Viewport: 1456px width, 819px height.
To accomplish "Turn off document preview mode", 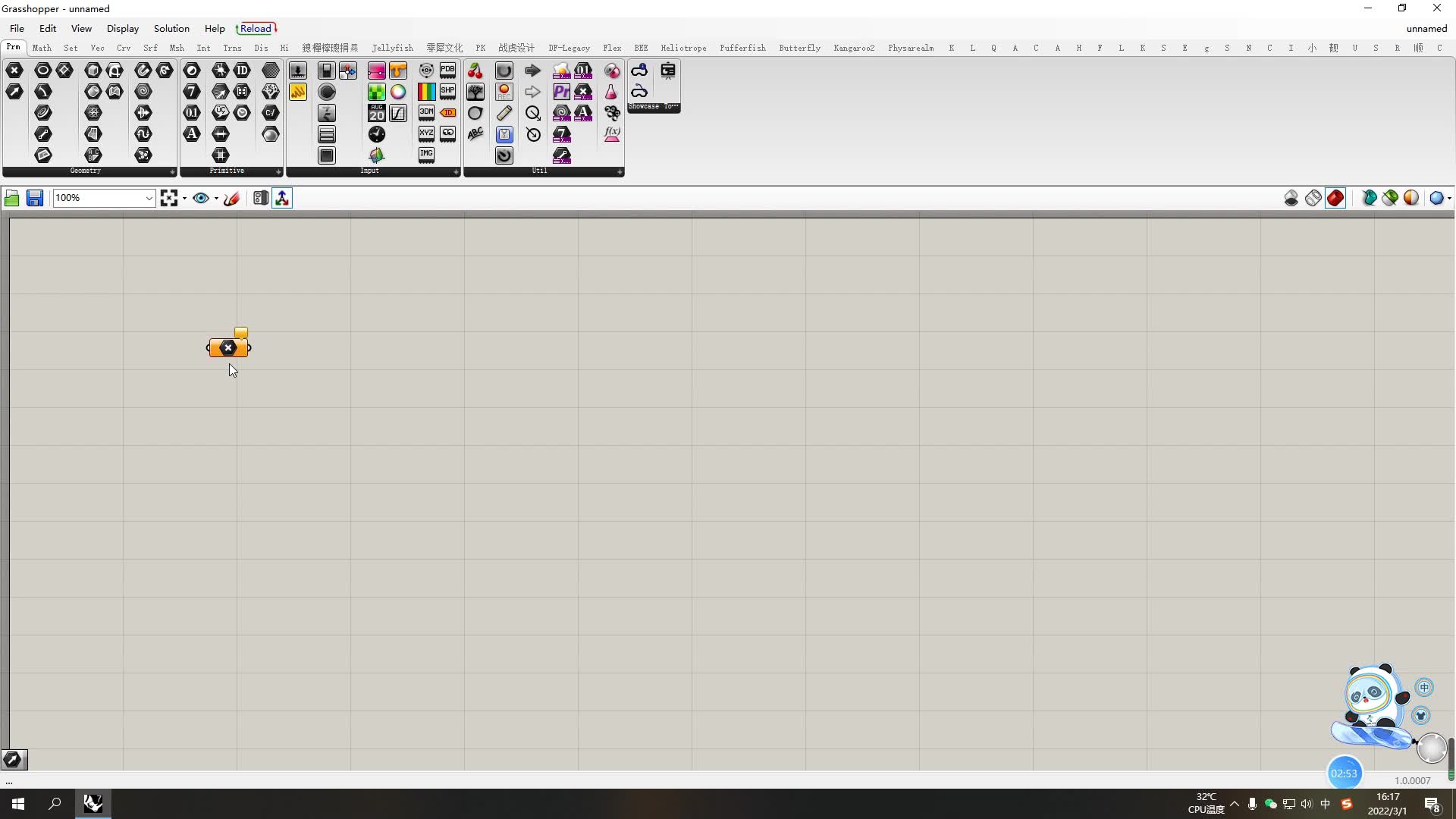I will point(1291,199).
